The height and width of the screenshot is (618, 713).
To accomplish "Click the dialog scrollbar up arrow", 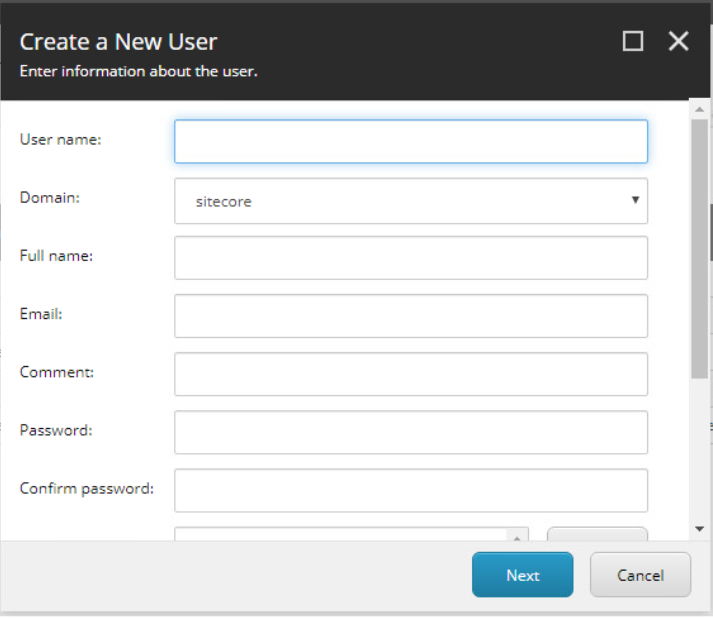I will pos(699,110).
